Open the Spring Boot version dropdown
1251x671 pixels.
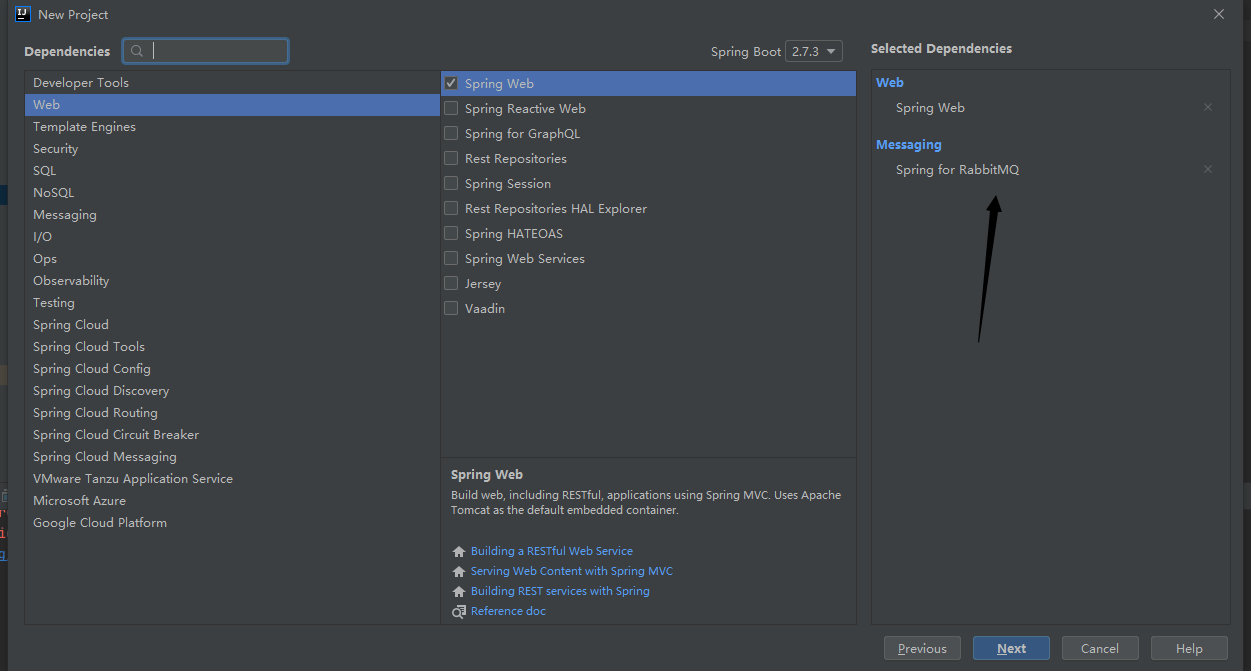(814, 51)
